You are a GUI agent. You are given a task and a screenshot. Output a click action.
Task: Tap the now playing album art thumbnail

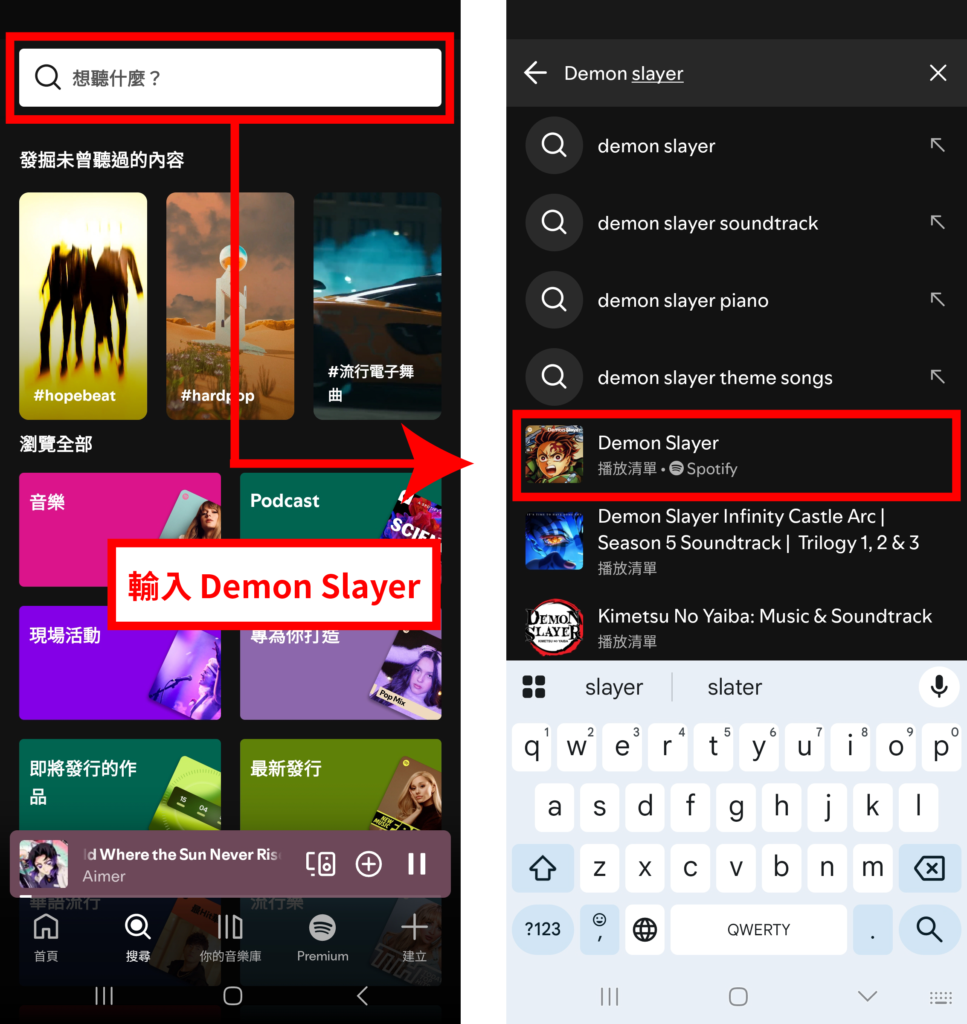tap(44, 864)
